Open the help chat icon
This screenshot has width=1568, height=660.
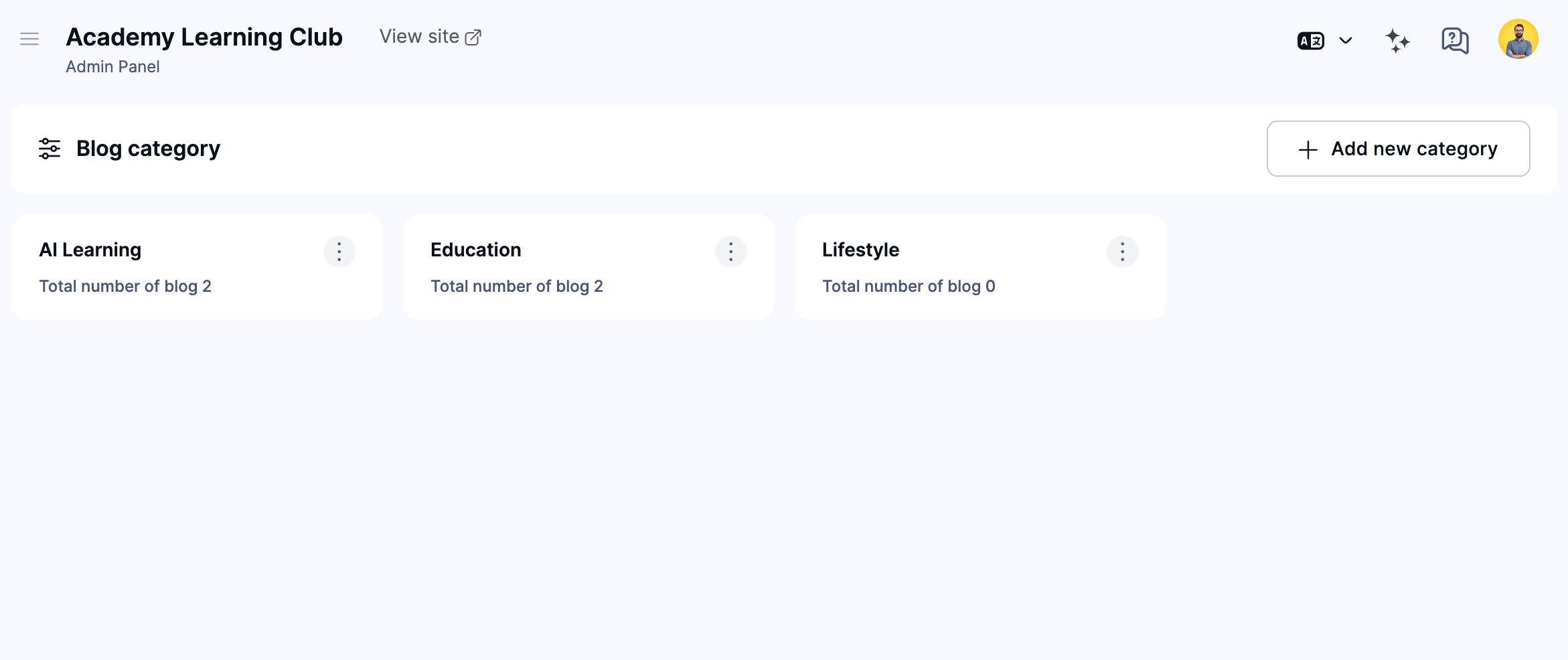pos(1454,40)
